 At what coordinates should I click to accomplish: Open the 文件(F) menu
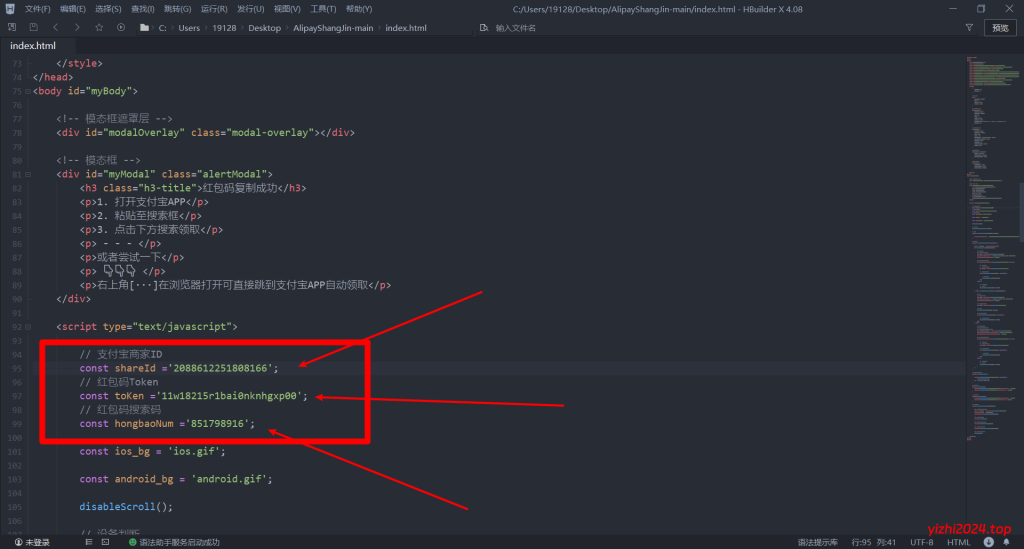(37, 8)
